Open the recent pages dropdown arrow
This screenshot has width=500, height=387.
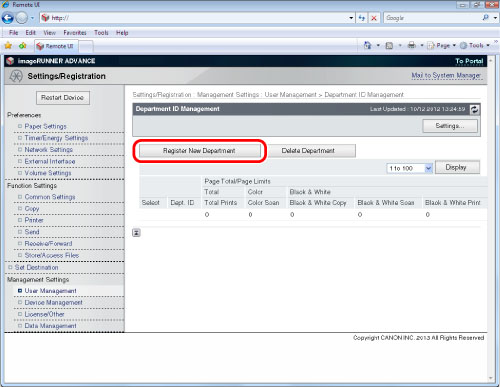tap(32, 18)
